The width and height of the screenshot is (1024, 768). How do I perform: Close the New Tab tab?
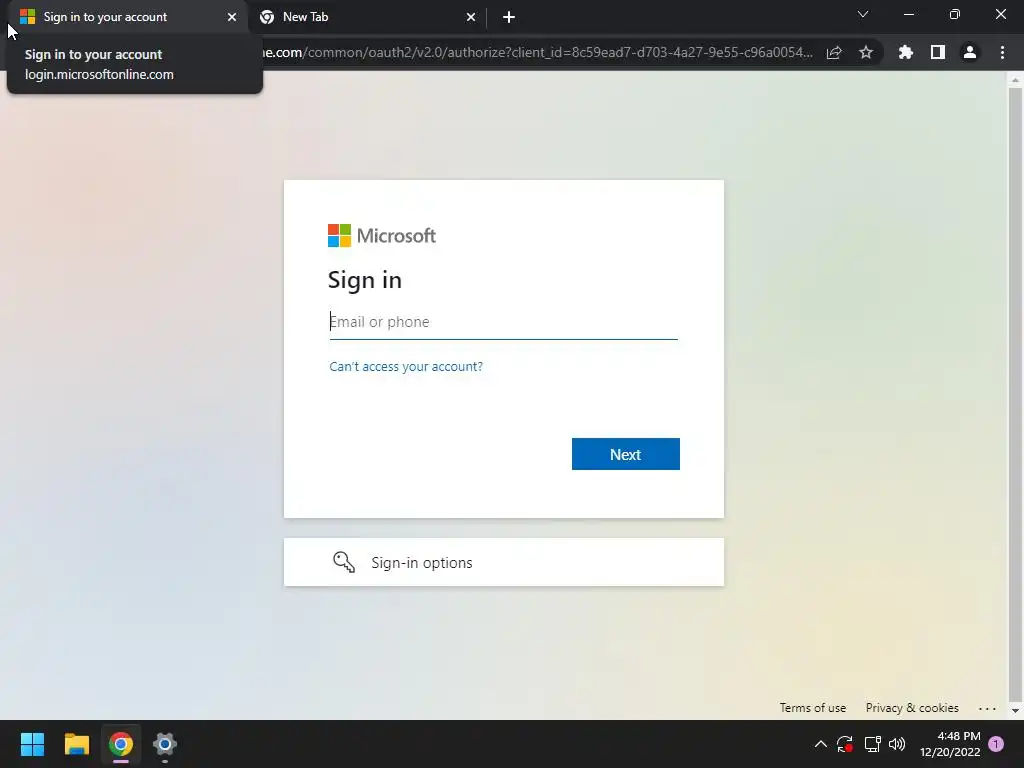pos(471,17)
